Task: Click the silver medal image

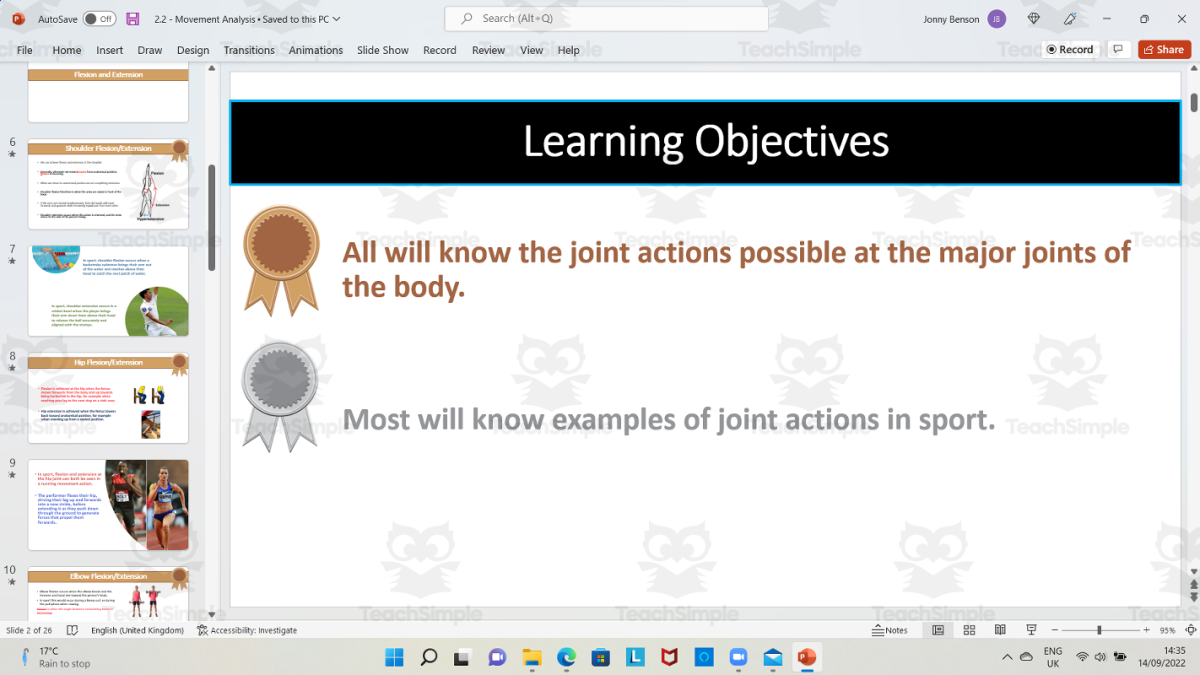Action: [x=279, y=397]
